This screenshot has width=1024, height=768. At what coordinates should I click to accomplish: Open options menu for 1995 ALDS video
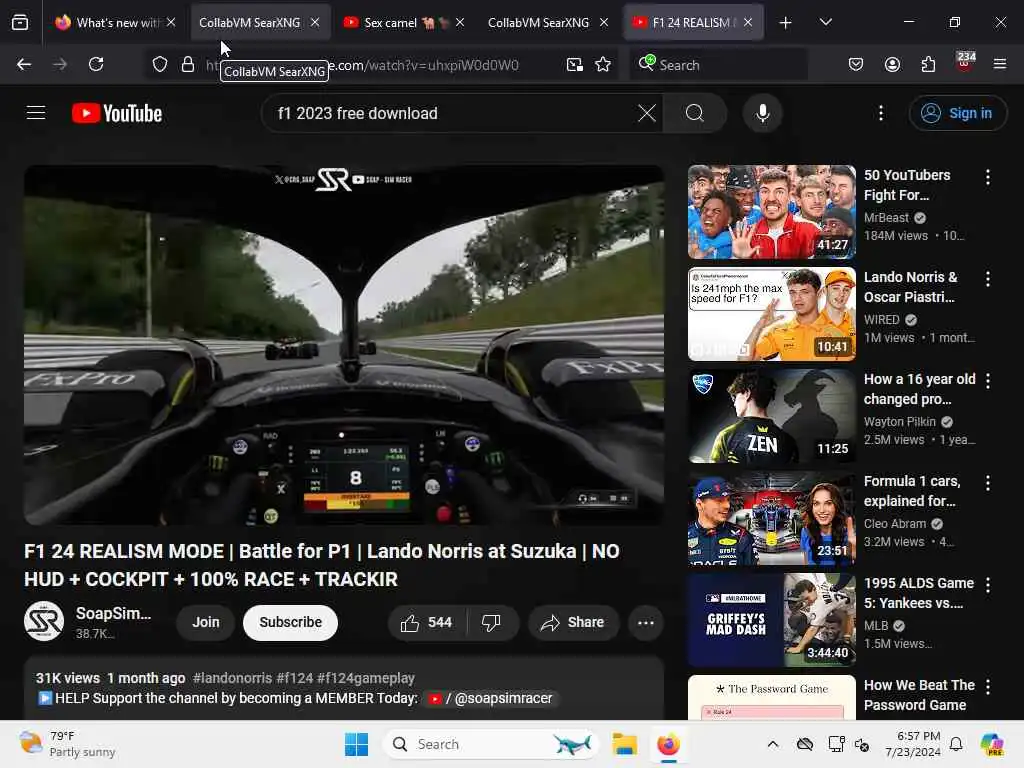[987, 584]
